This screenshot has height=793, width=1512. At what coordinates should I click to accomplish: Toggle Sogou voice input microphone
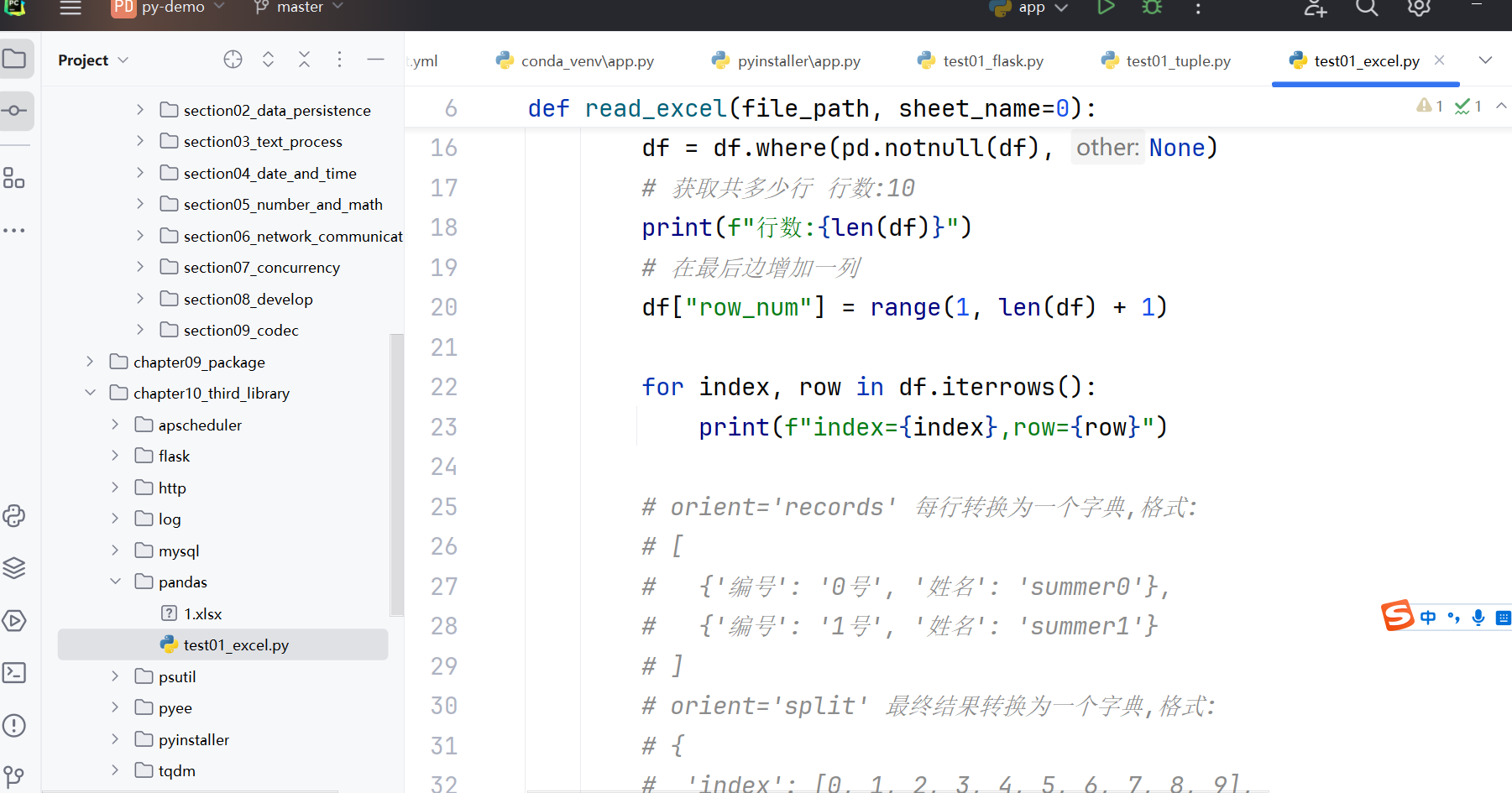click(1478, 618)
